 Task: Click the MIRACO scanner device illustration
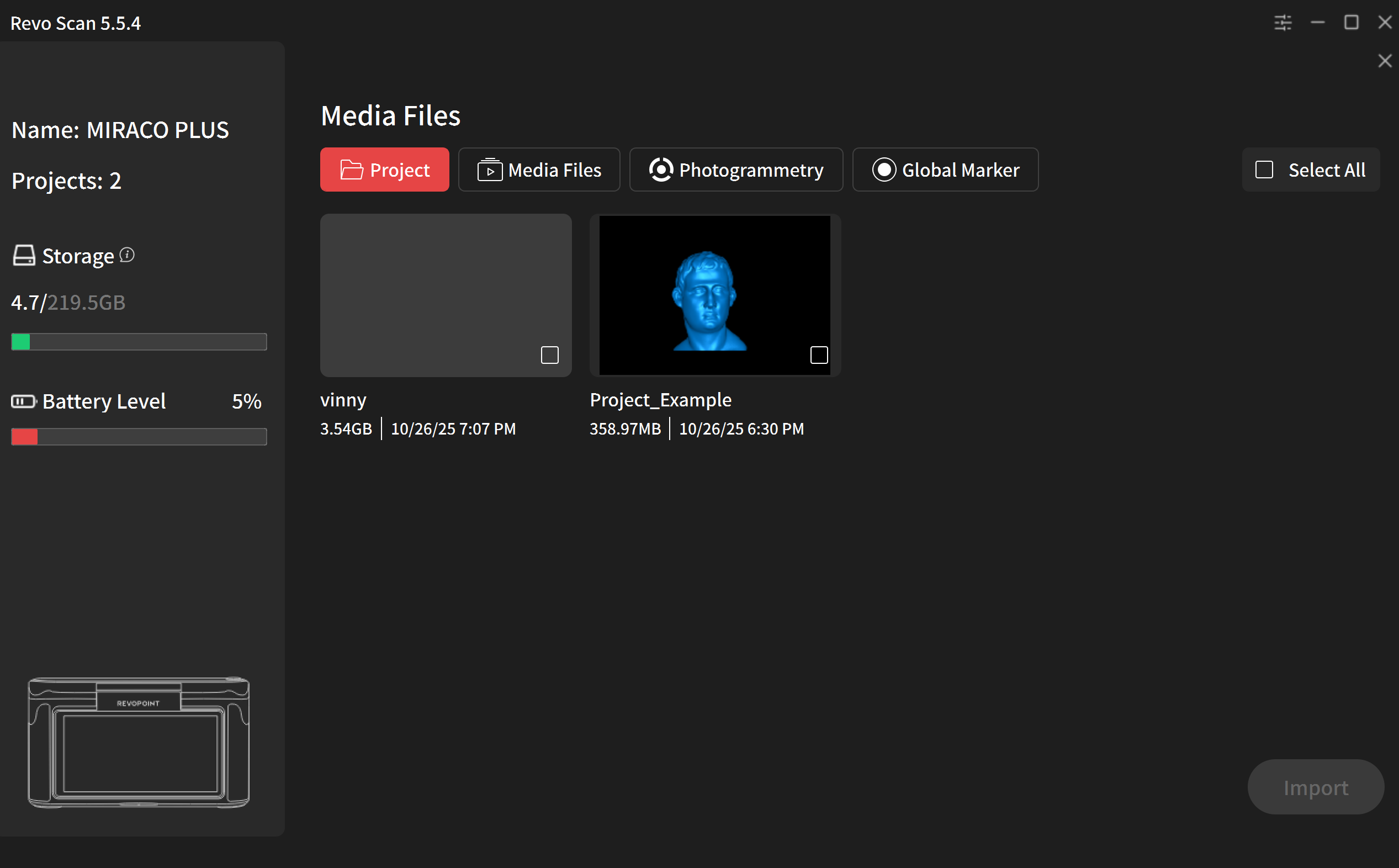139,742
